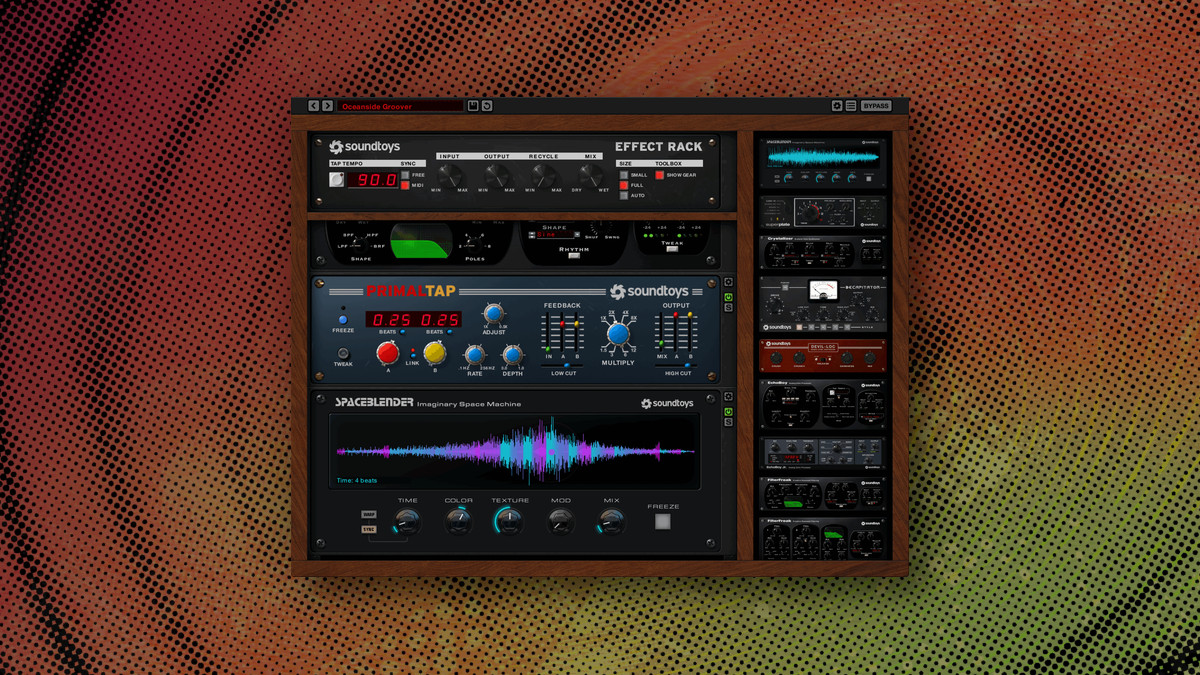
Task: Select the SuperPlate plugin thumbnail
Action: pyautogui.click(x=822, y=212)
